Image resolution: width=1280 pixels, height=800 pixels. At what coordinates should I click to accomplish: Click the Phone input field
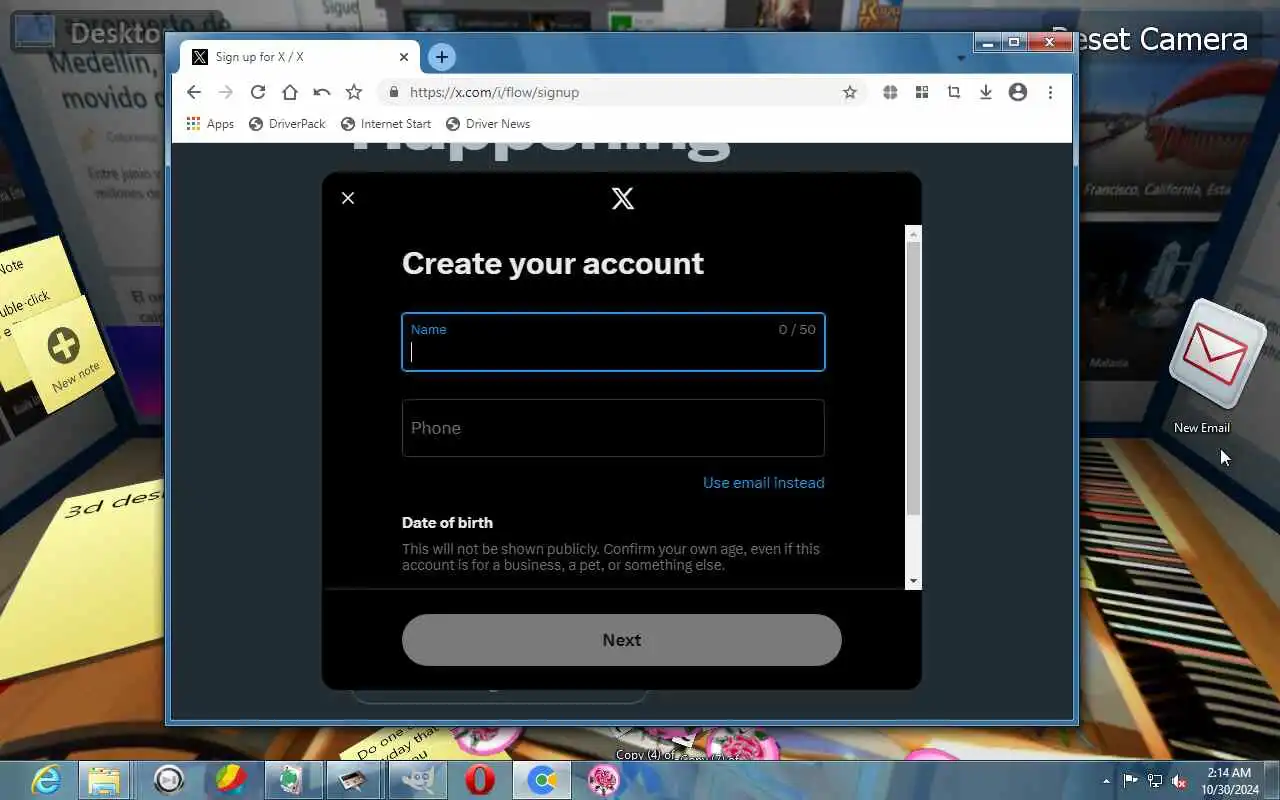tap(613, 428)
